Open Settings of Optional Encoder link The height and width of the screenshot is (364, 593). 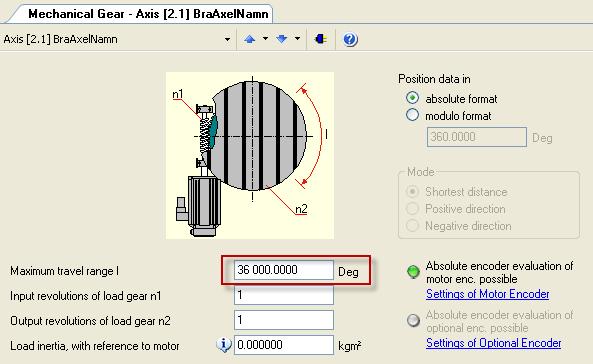[494, 343]
